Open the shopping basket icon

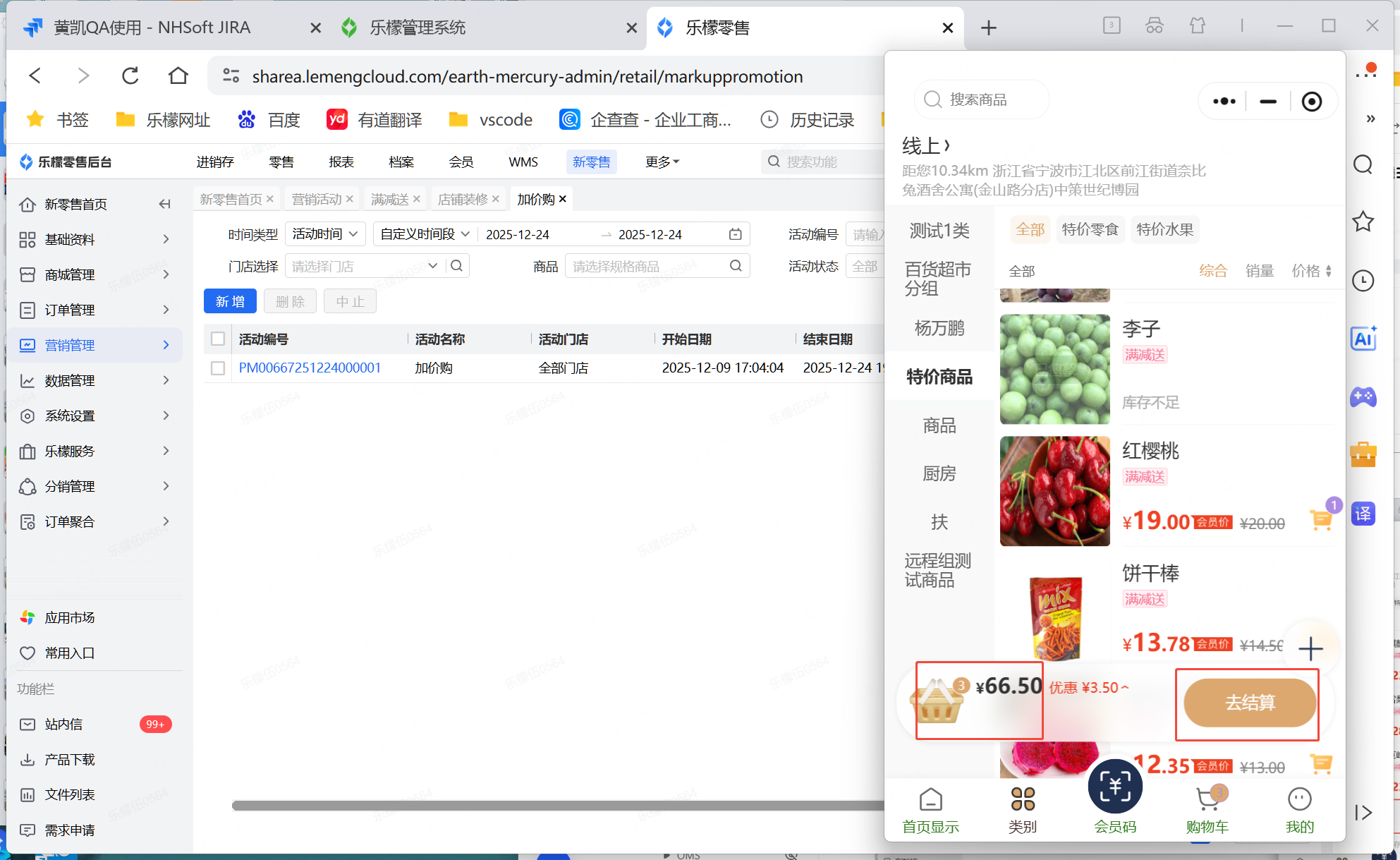tap(937, 701)
